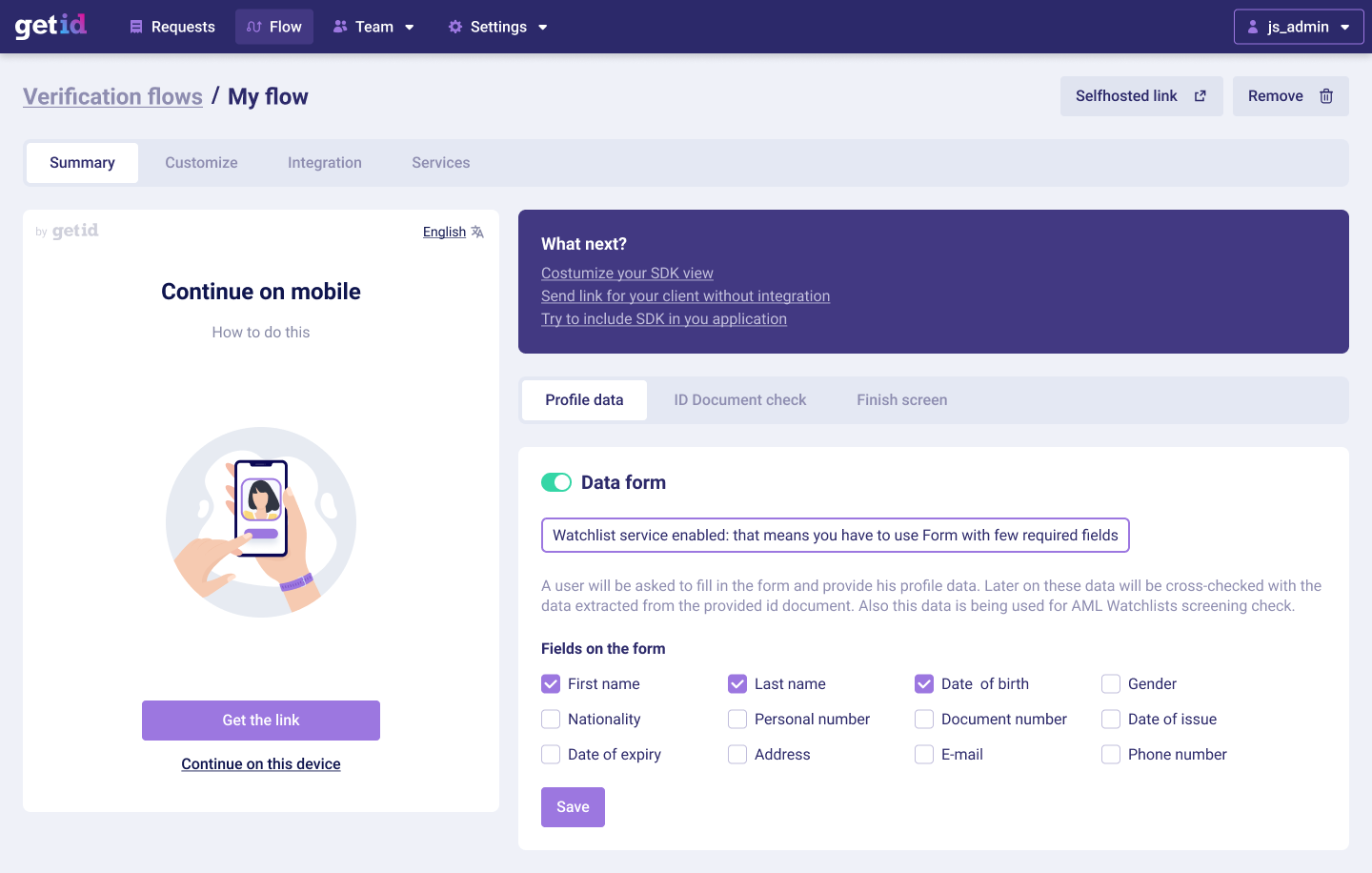Open the Send link for your client link
This screenshot has height=873, width=1372.
685,295
